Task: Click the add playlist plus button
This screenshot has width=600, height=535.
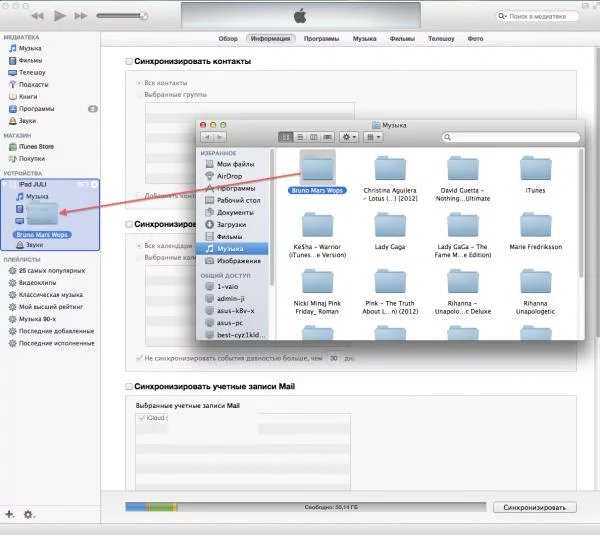Action: [x=10, y=514]
